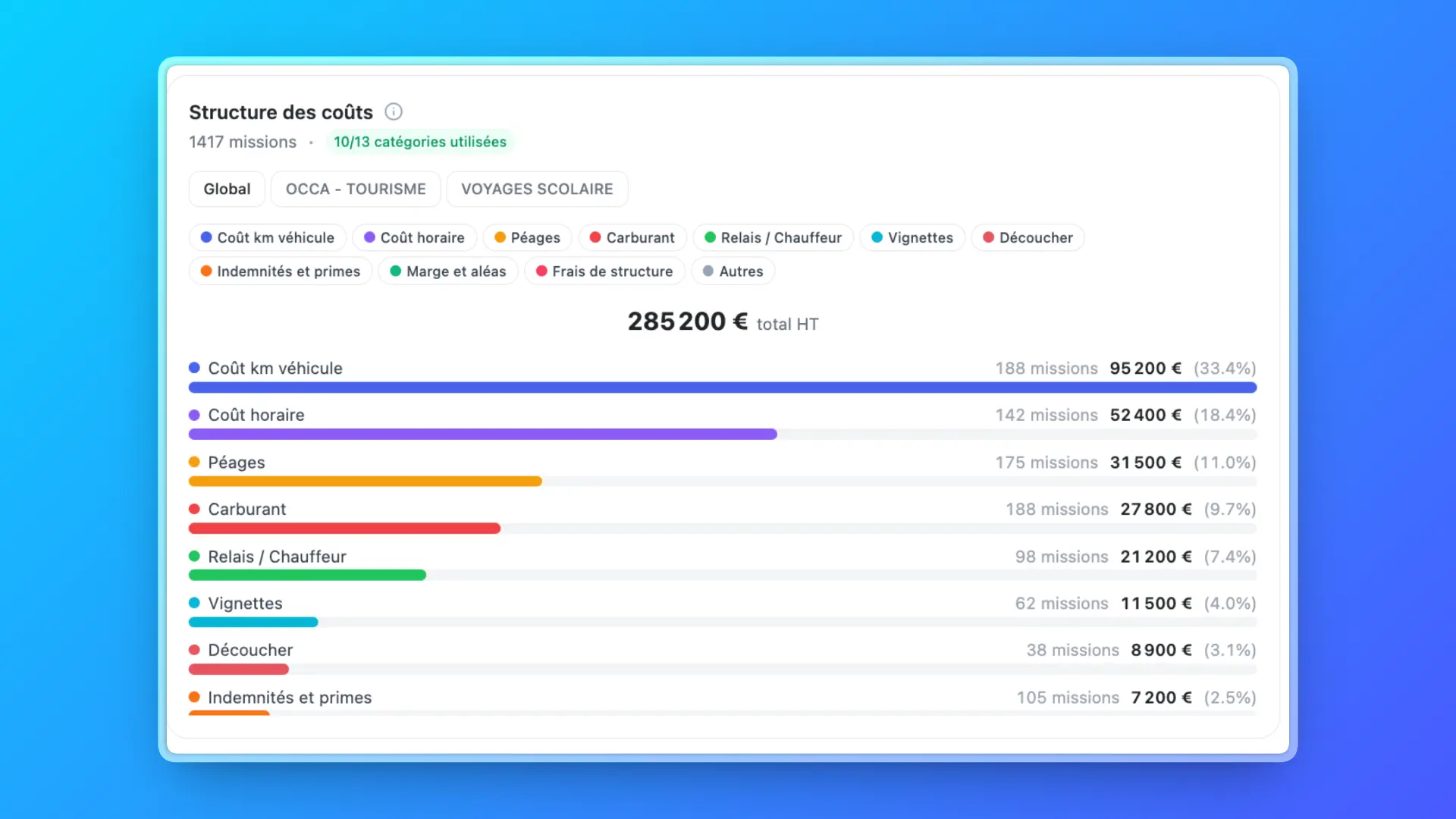Toggle the Autres legend chip
The image size is (1456, 819).
tap(733, 271)
